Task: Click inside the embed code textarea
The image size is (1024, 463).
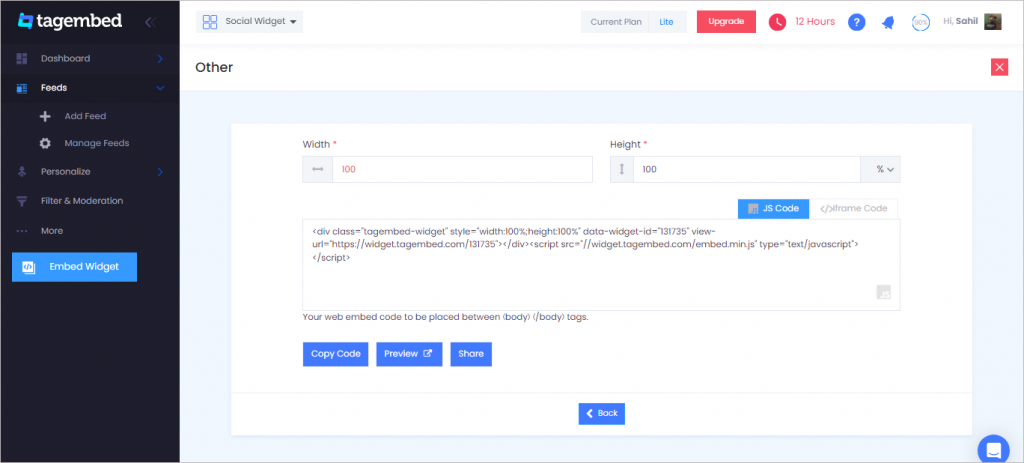Action: [601, 264]
